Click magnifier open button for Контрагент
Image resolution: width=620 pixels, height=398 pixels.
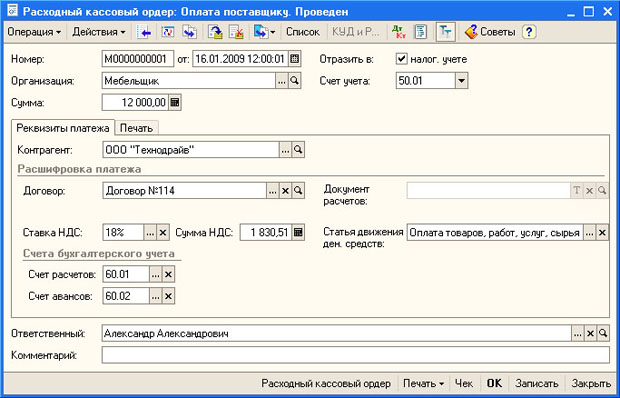click(298, 150)
